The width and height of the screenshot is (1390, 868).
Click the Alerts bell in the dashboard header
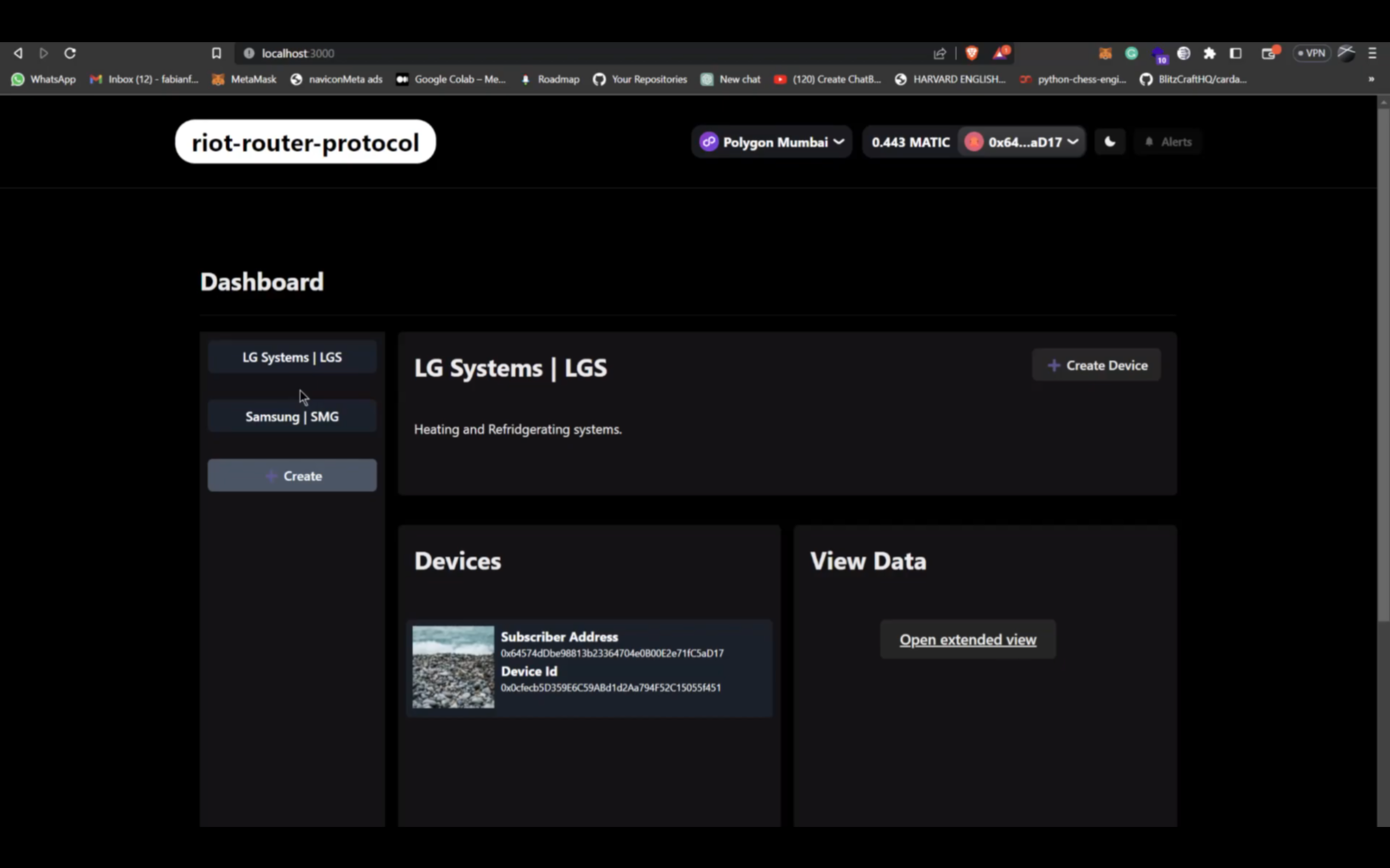coord(1168,142)
